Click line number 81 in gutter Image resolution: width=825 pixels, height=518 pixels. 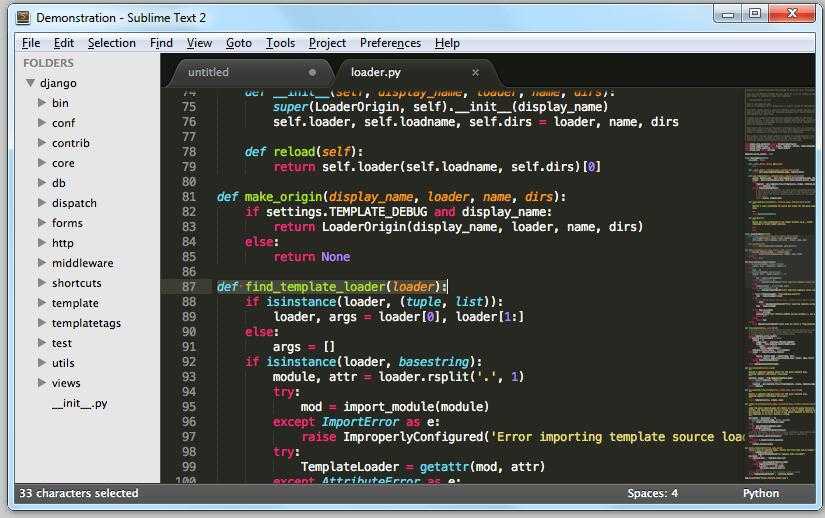[189, 197]
